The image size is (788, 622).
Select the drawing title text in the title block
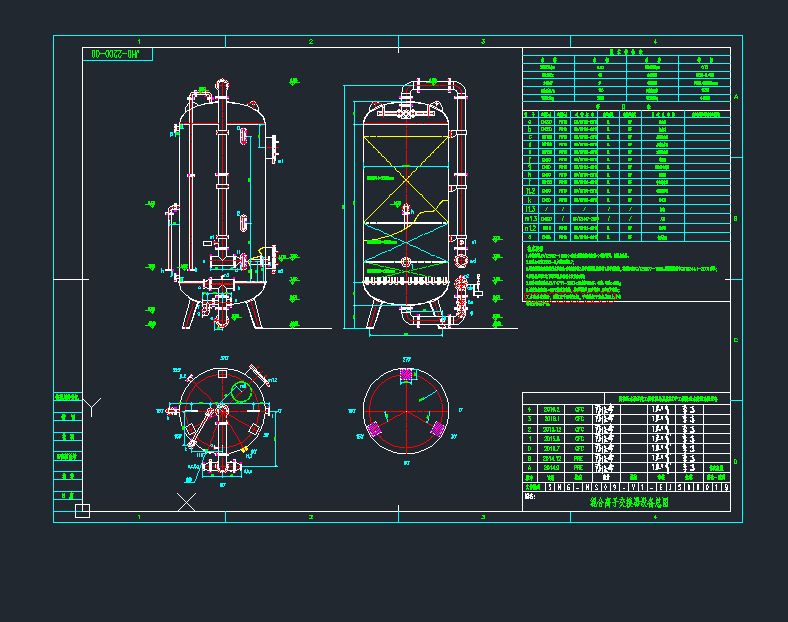pos(630,504)
